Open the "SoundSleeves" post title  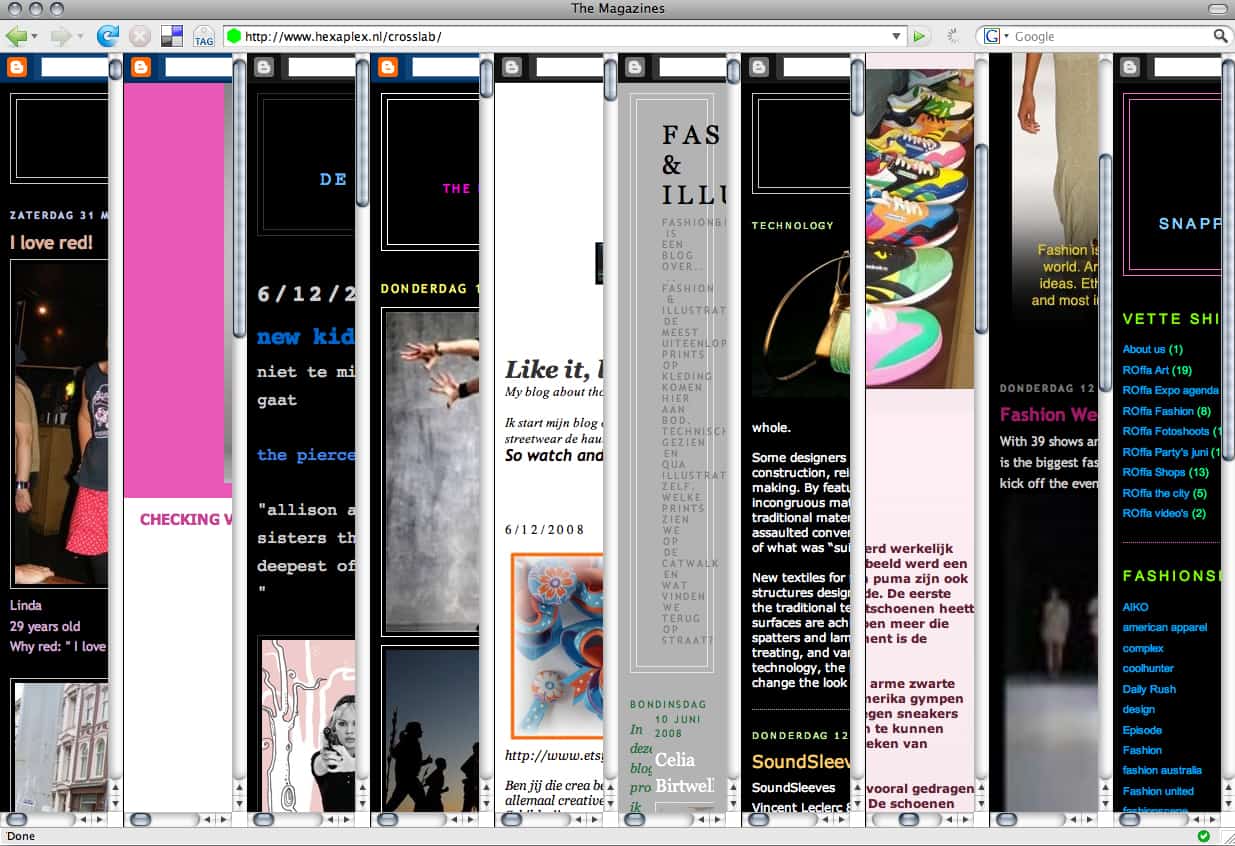(800, 762)
